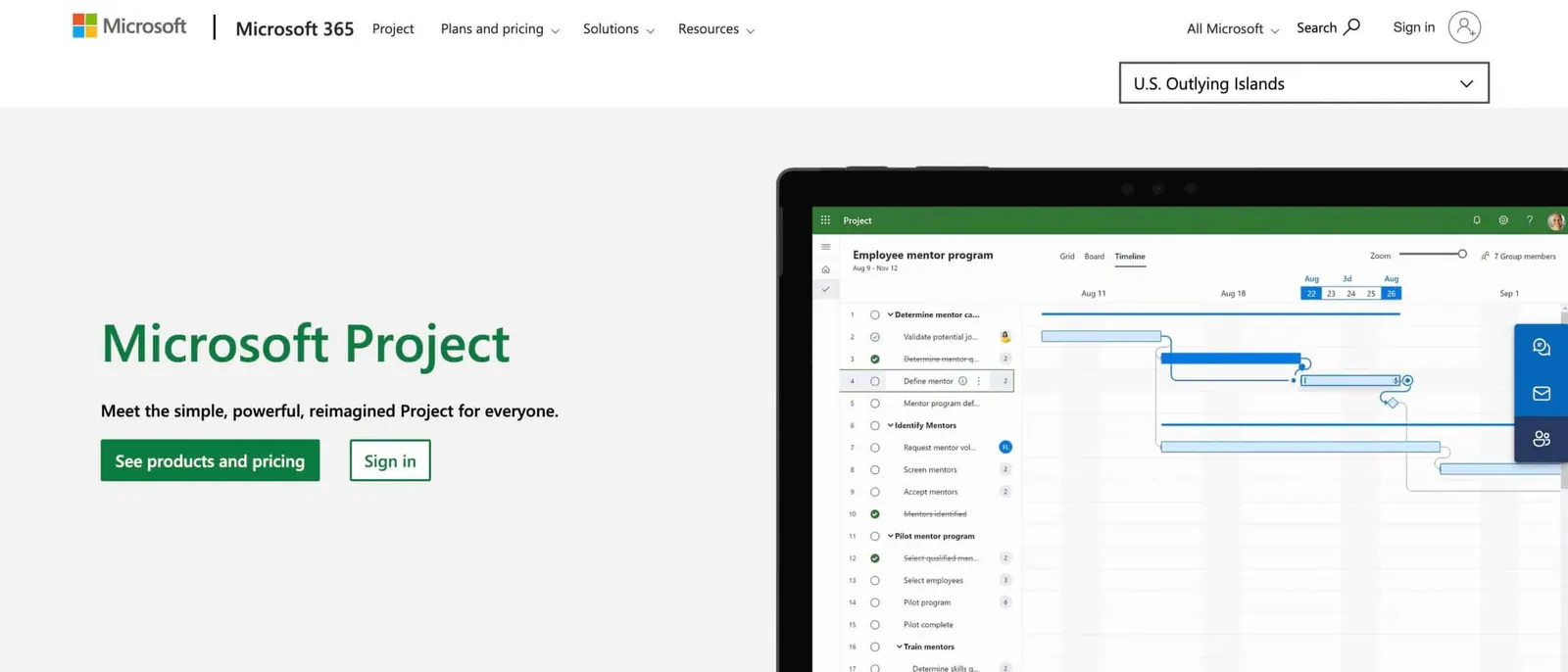Screen dimensions: 1568x672
Task: Click the Sign in account avatar icon
Action: click(x=1464, y=27)
